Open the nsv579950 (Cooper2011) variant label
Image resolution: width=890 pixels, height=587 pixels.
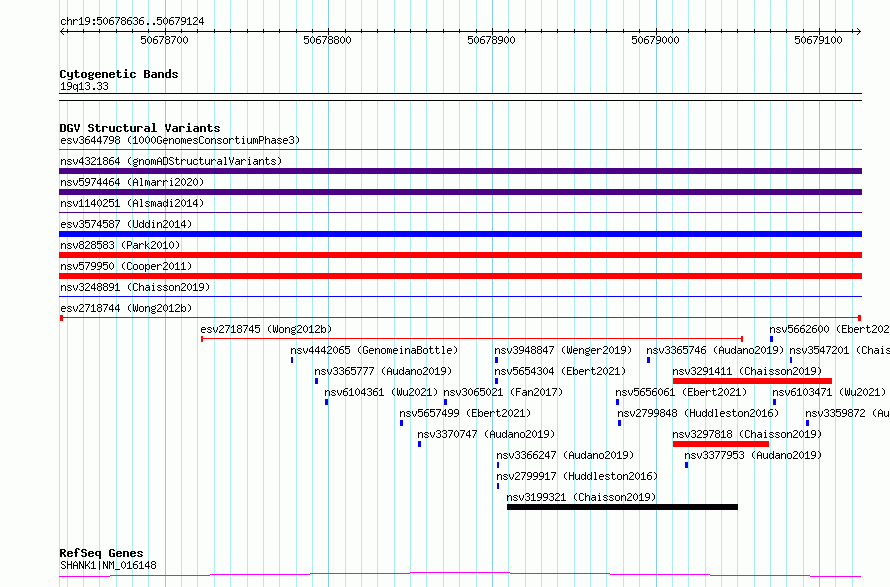(126, 266)
